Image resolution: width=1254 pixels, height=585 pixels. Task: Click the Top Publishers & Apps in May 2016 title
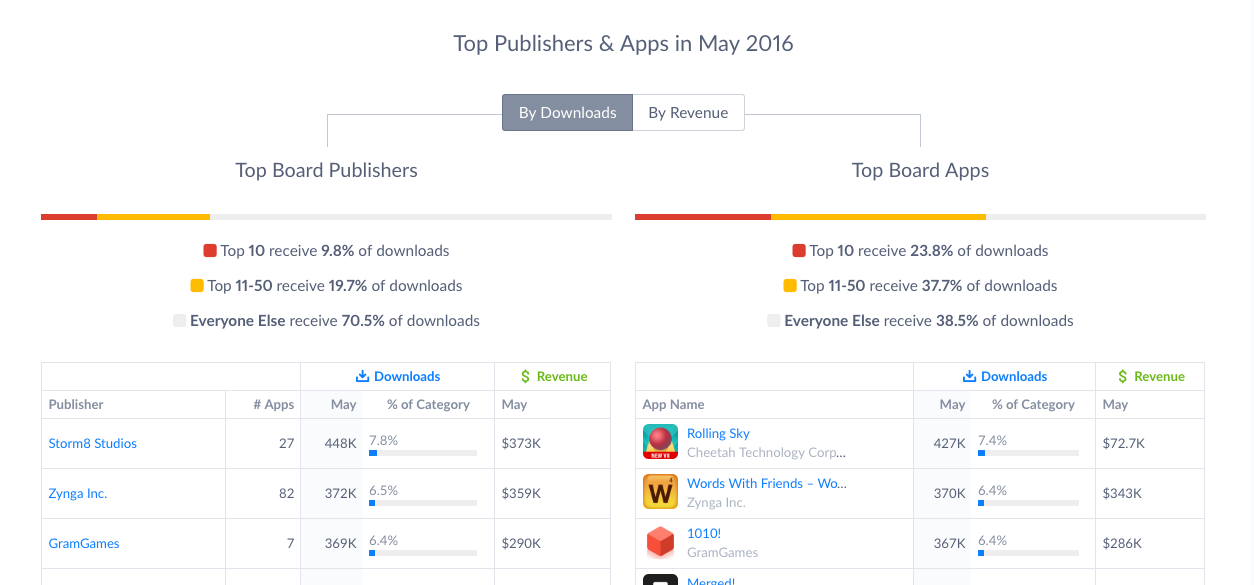click(623, 44)
